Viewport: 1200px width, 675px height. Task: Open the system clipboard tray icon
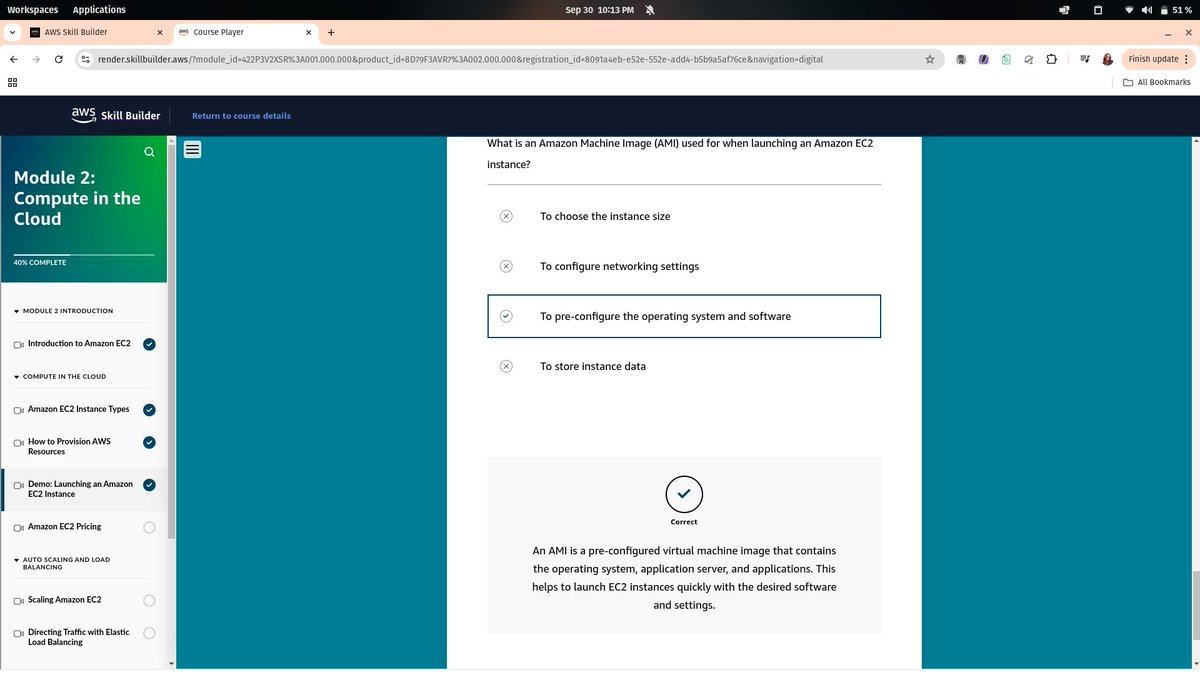(x=1097, y=10)
